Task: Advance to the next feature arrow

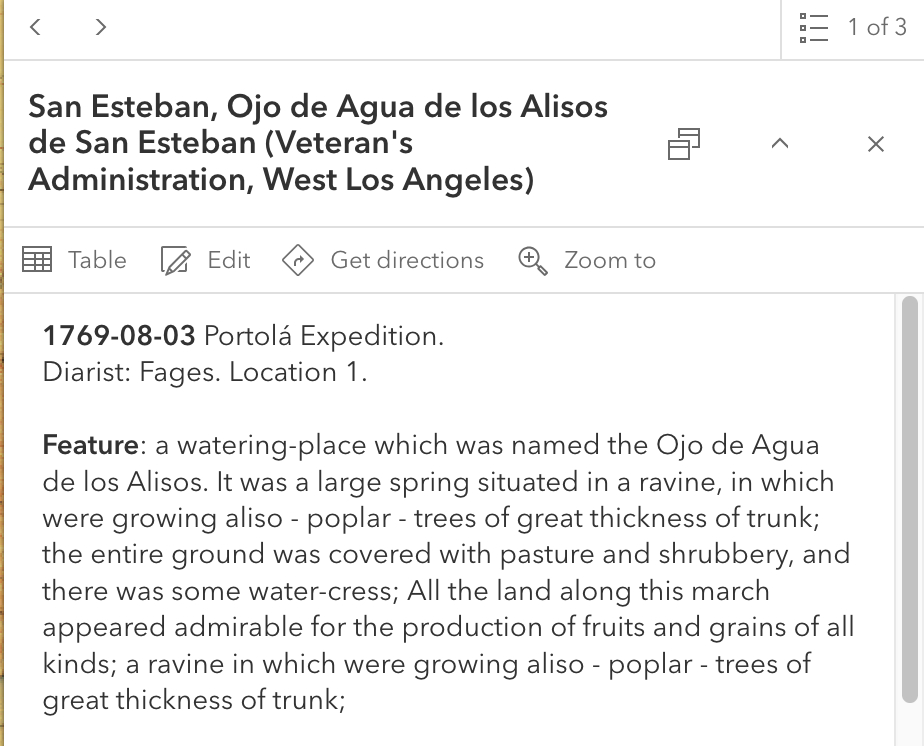Action: 100,27
